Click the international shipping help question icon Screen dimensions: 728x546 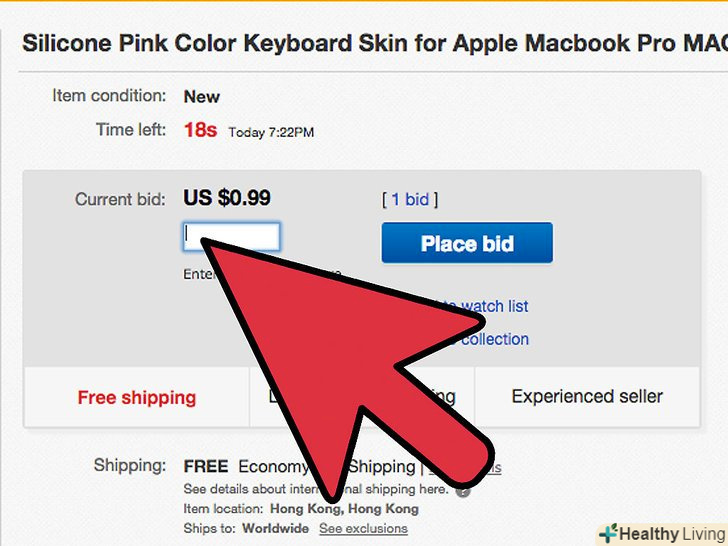point(462,491)
